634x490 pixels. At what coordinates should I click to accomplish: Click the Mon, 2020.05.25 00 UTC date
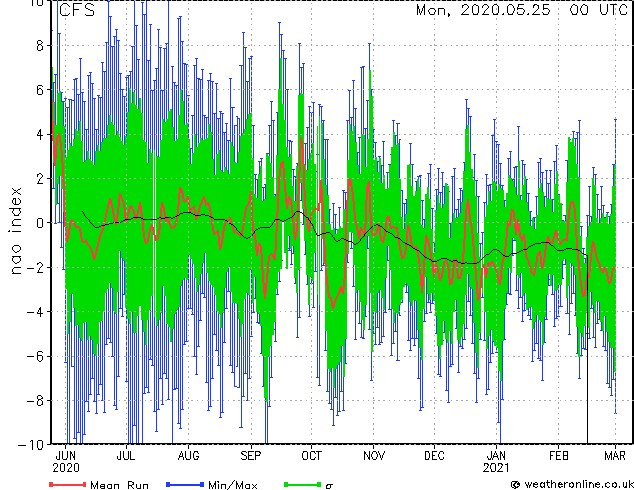(x=522, y=10)
